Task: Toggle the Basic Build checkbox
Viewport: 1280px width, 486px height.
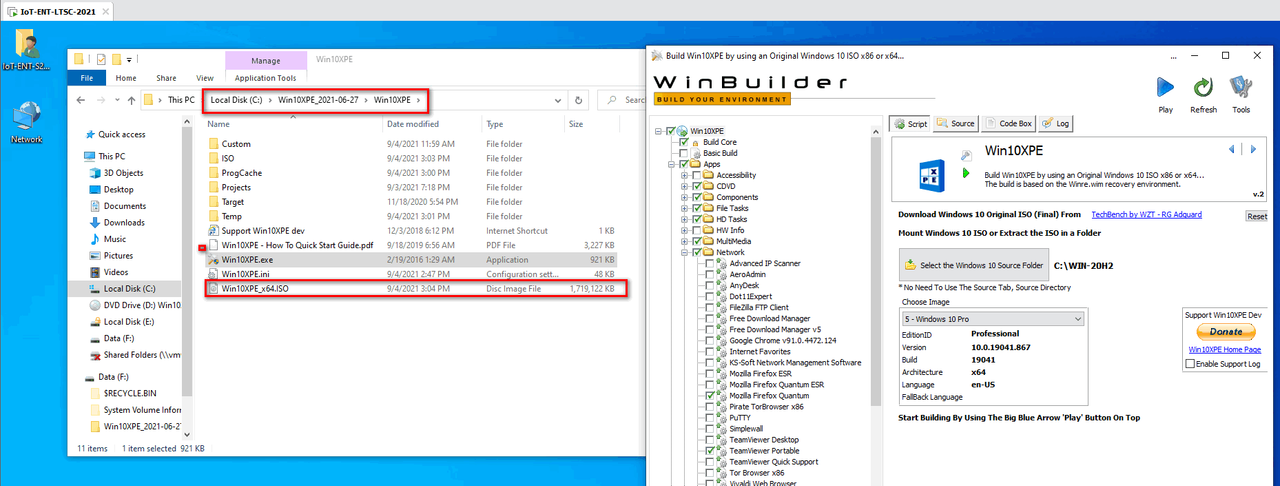Action: click(683, 153)
